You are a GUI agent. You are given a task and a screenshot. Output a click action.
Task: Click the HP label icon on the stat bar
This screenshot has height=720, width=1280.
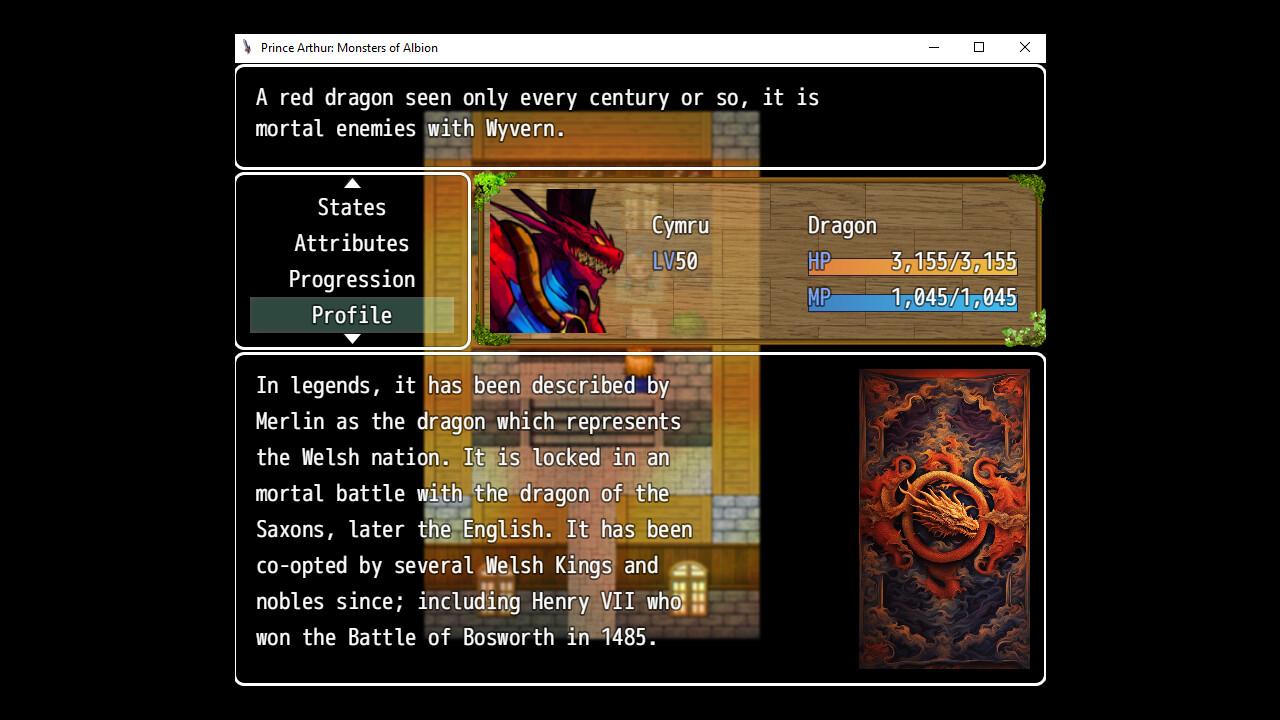coord(819,261)
